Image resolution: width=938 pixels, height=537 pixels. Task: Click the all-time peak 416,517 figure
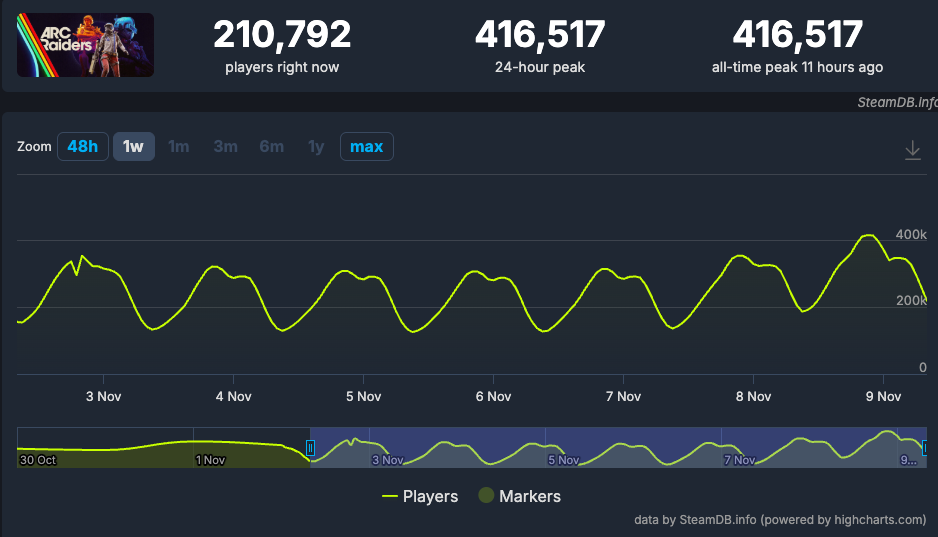(797, 35)
